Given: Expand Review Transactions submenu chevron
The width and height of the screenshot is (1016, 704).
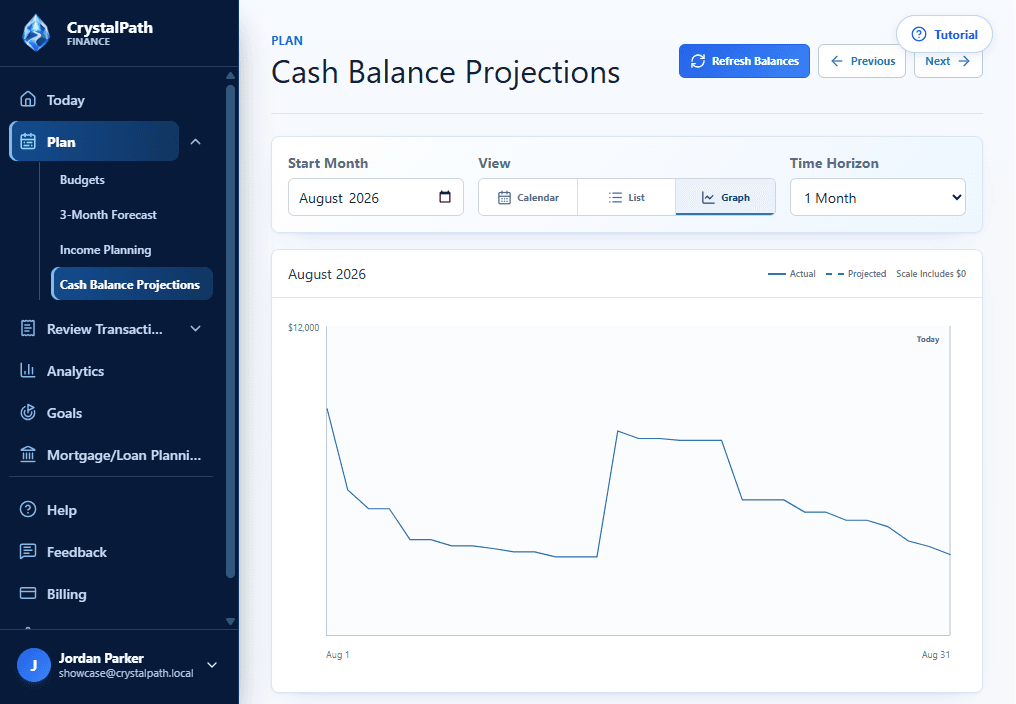Looking at the screenshot, I should pos(196,329).
